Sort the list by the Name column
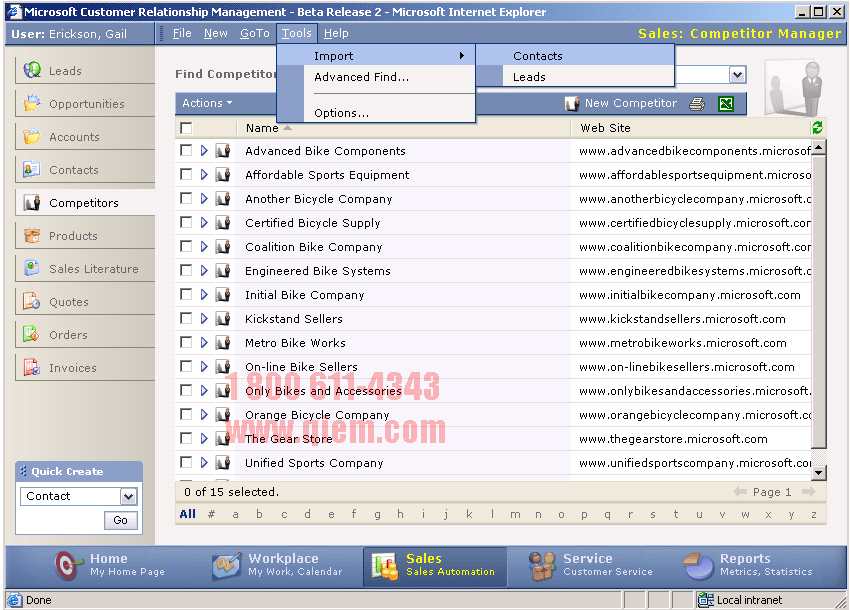The image size is (850, 610). coord(262,128)
